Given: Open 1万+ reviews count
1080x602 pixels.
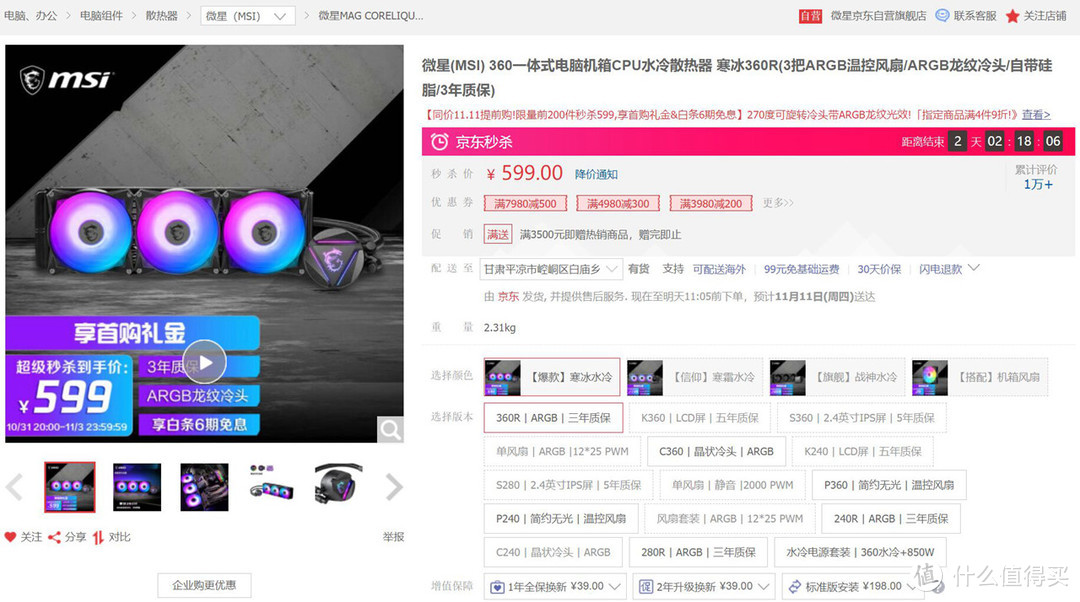Looking at the screenshot, I should pyautogui.click(x=1037, y=184).
